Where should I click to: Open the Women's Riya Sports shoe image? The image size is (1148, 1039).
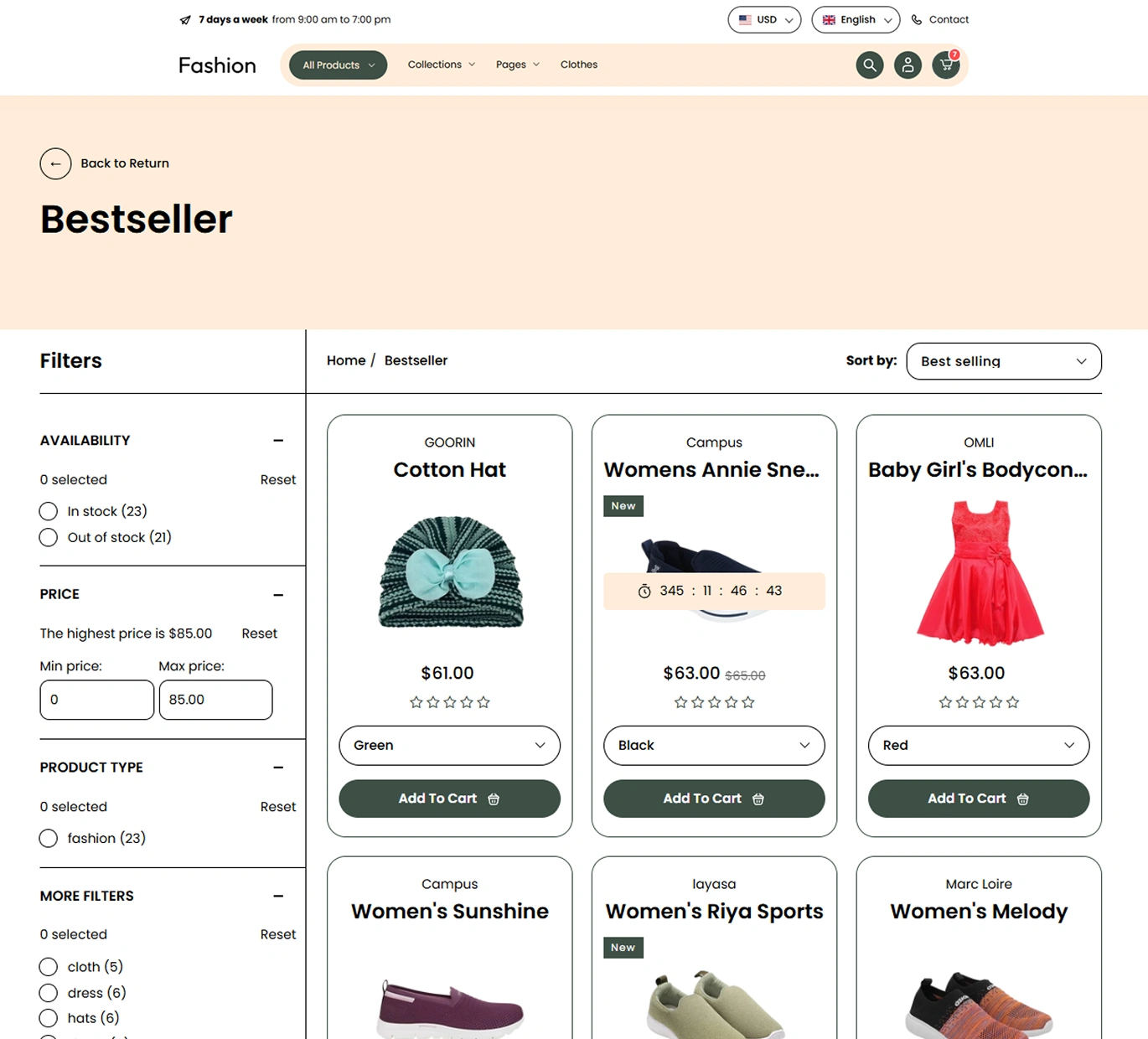(714, 1004)
